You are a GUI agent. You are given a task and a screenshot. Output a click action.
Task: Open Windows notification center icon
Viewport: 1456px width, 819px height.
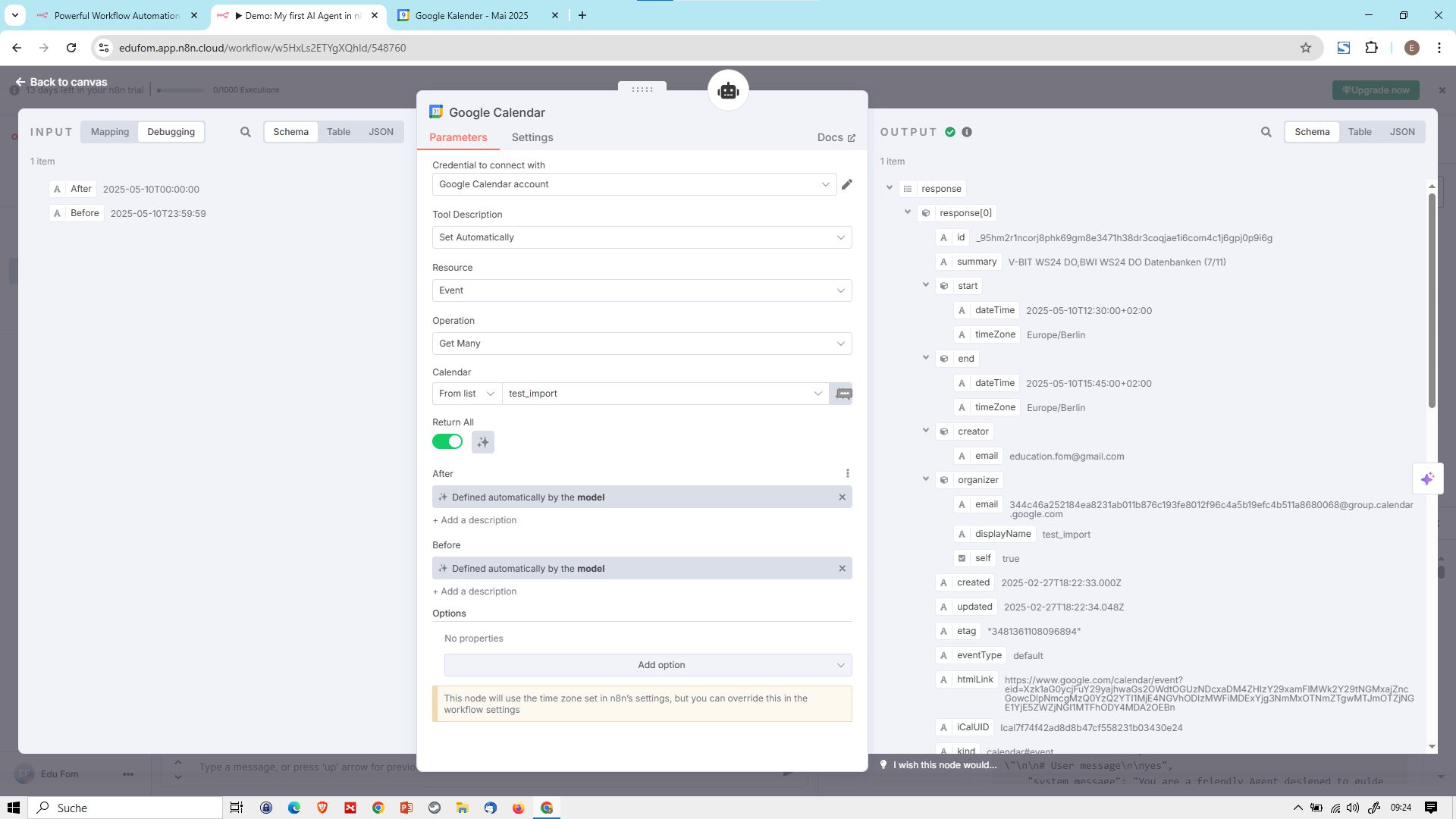coord(1431,808)
